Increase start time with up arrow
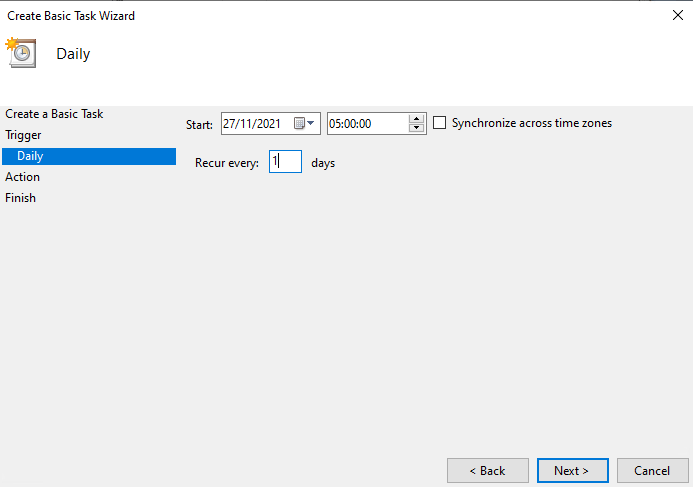693x487 pixels. [416, 119]
